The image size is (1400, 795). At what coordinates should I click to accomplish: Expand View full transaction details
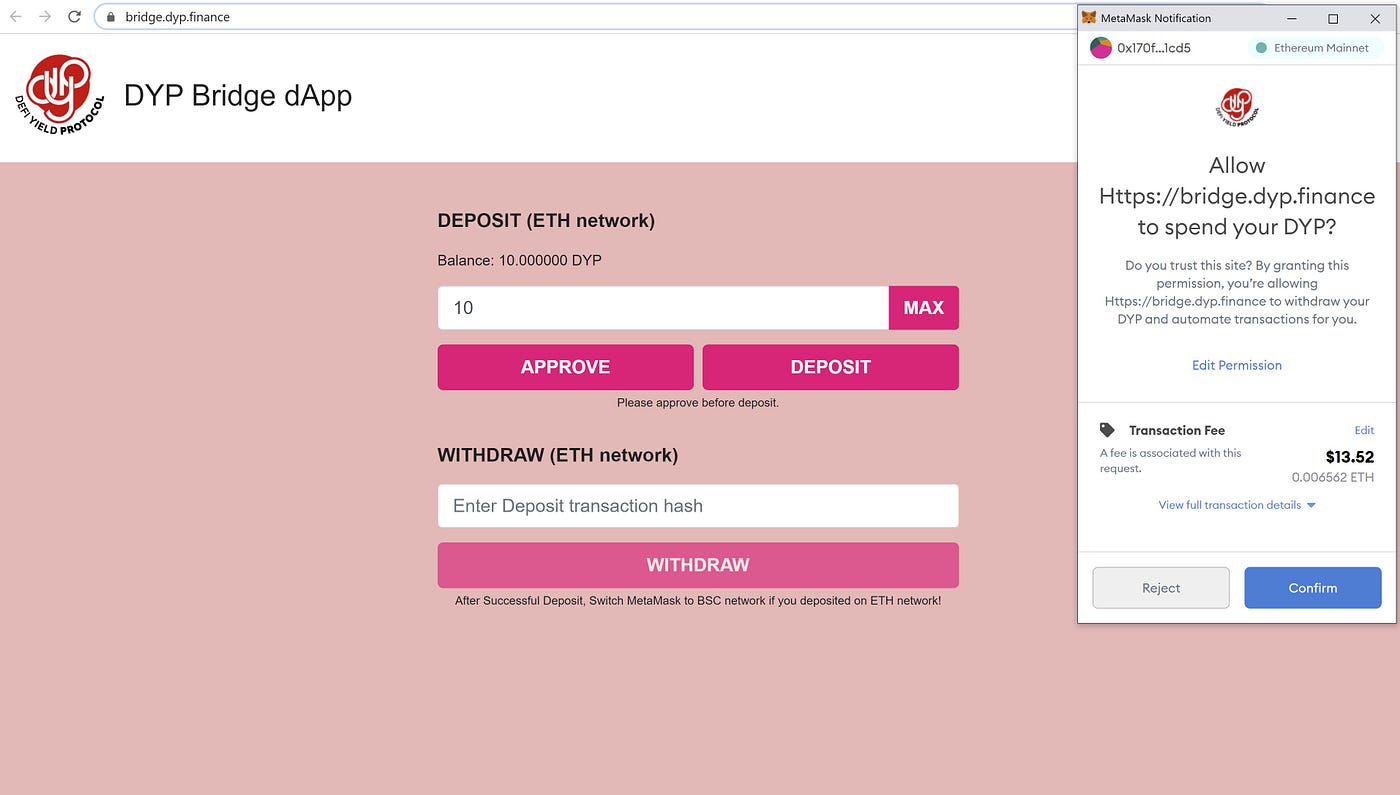[1237, 505]
